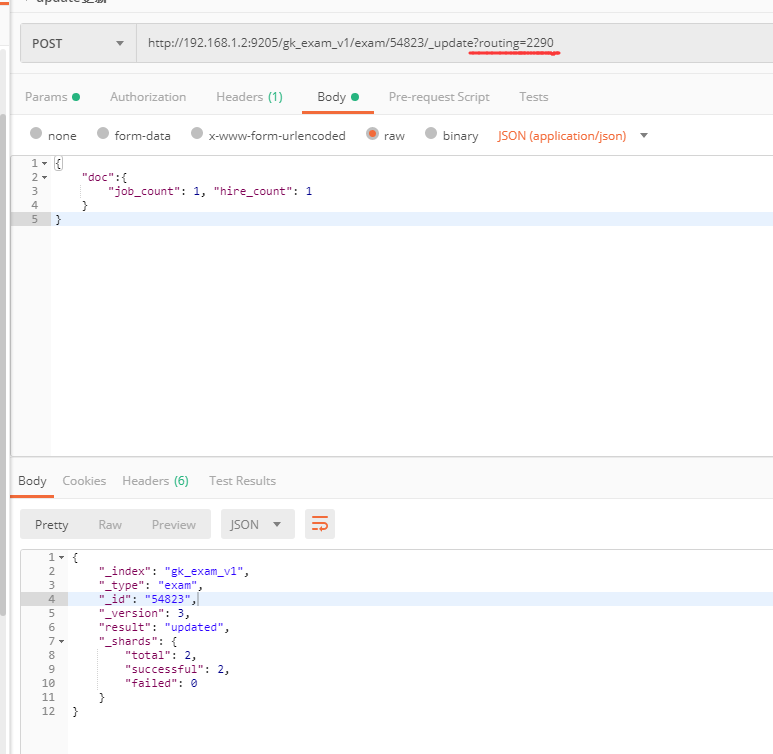Show the Test Results tab
This screenshot has width=773, height=754.
tap(242, 481)
